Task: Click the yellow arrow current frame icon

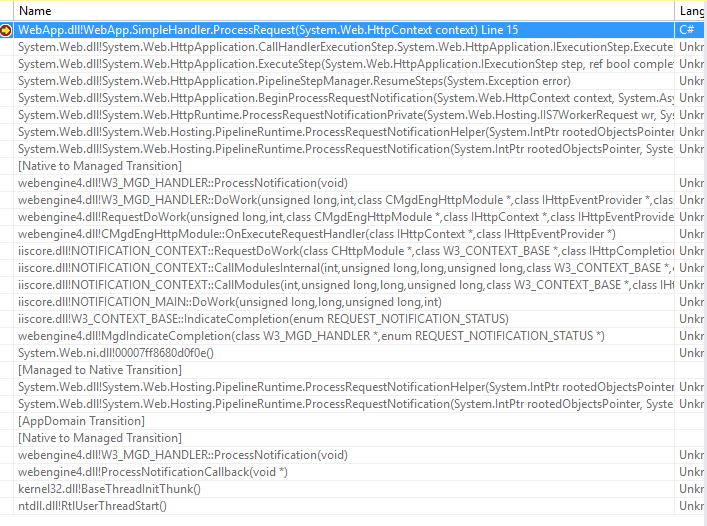Action: (x=7, y=31)
